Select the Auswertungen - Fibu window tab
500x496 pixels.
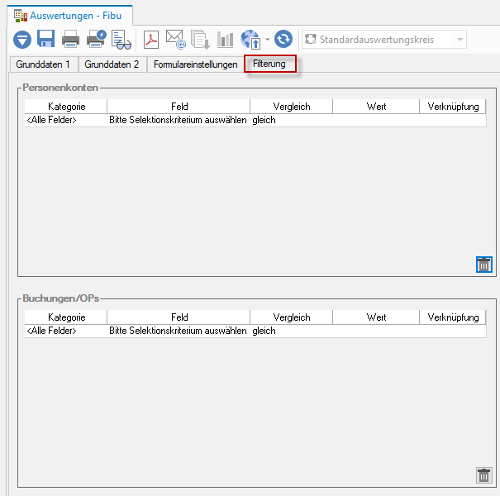coord(70,16)
